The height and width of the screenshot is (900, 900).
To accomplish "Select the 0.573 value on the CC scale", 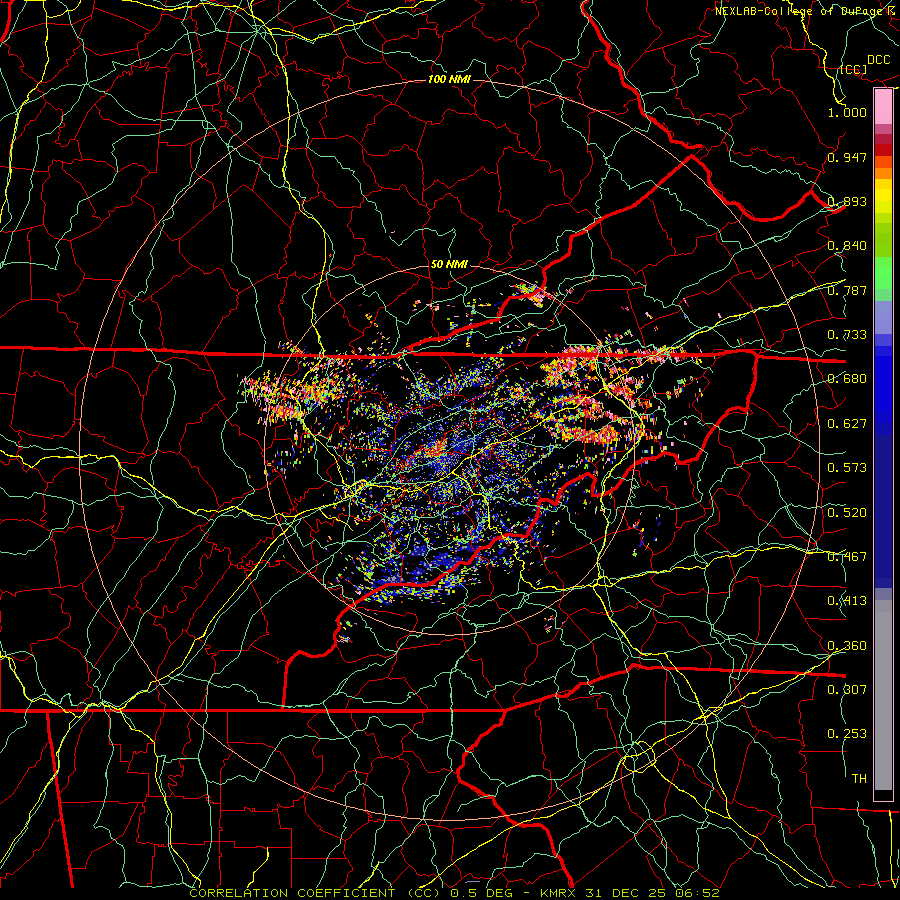I will click(x=847, y=468).
